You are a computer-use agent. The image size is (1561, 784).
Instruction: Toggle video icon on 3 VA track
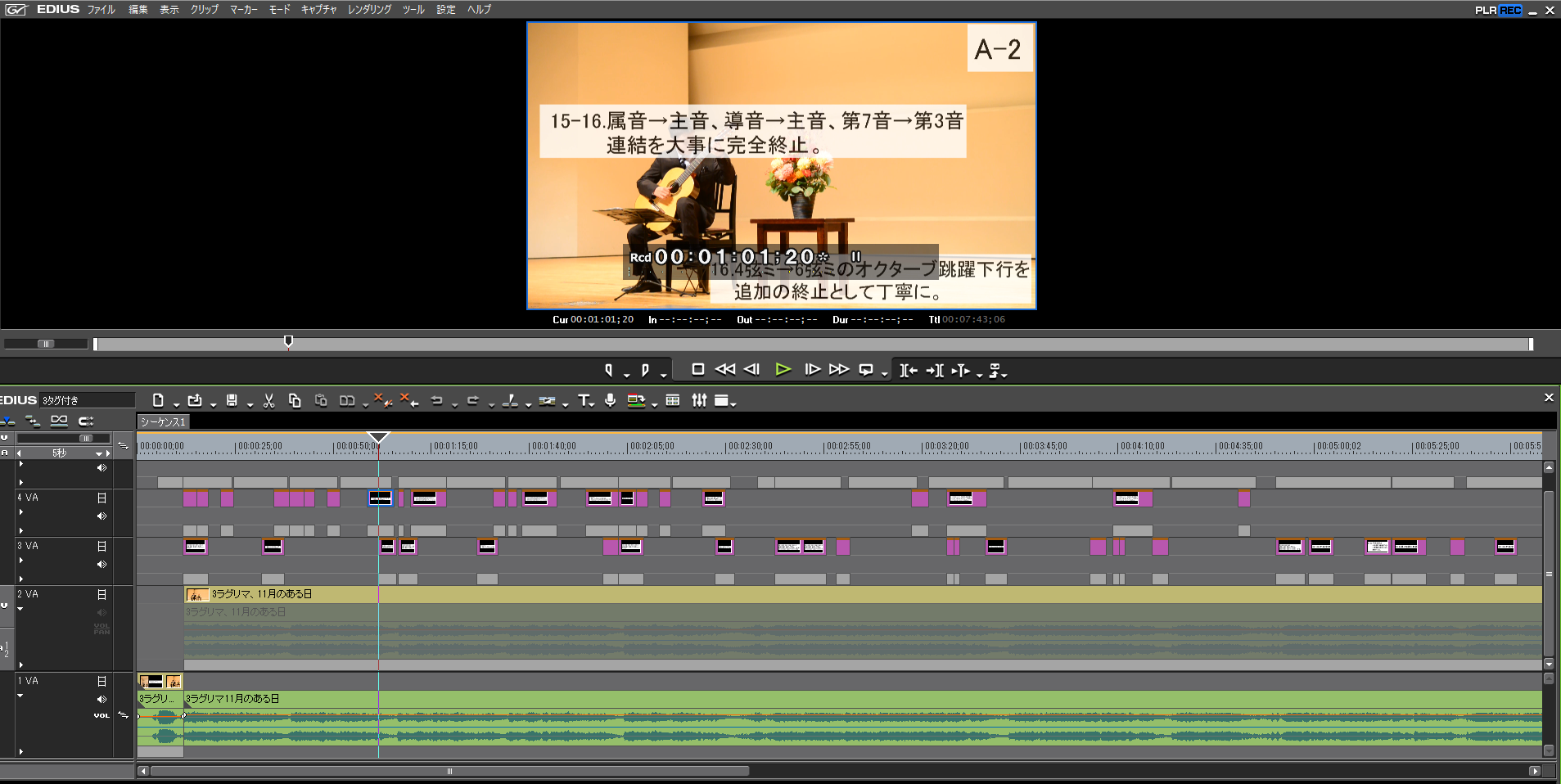102,546
